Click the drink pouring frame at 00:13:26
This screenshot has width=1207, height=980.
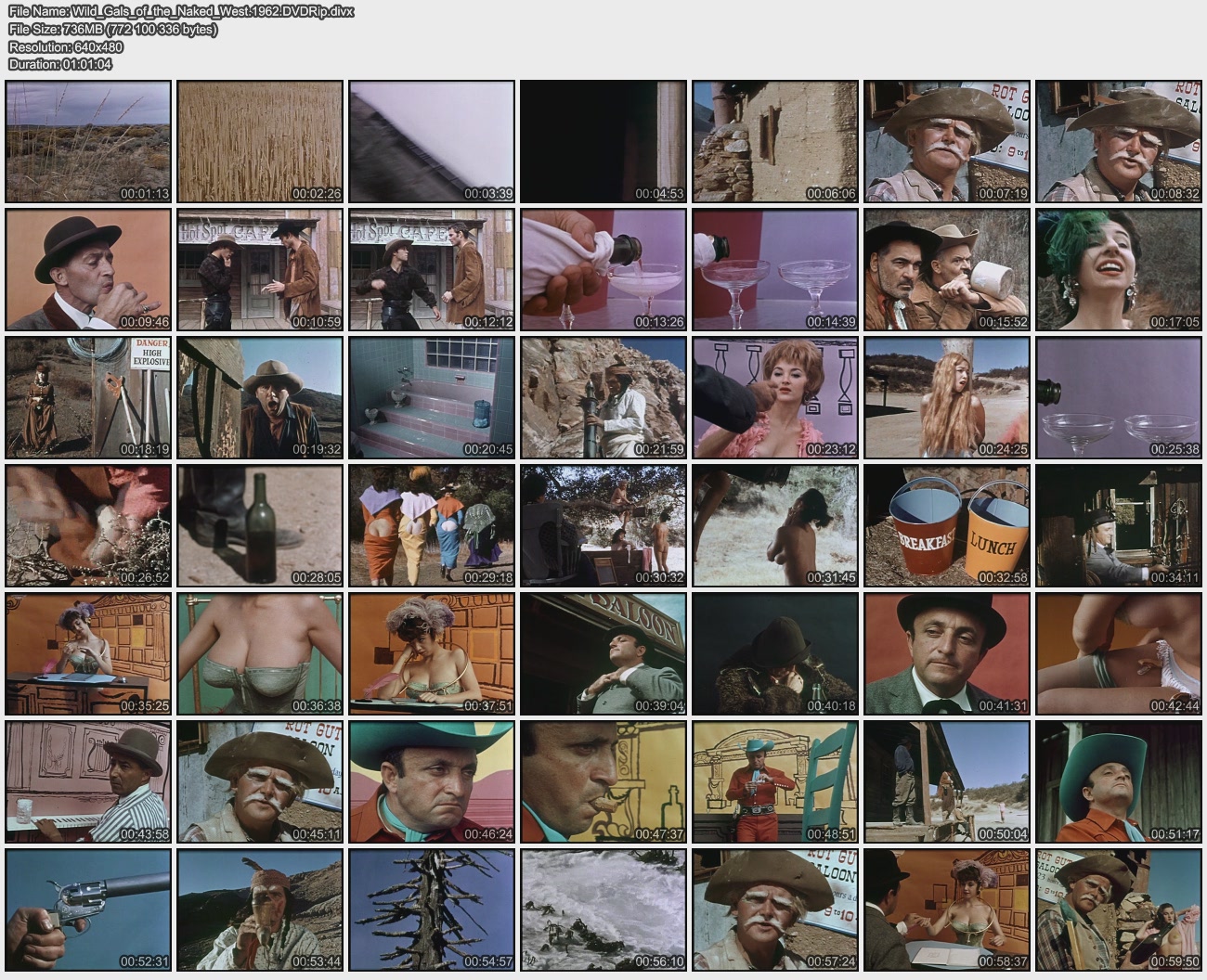(x=603, y=269)
